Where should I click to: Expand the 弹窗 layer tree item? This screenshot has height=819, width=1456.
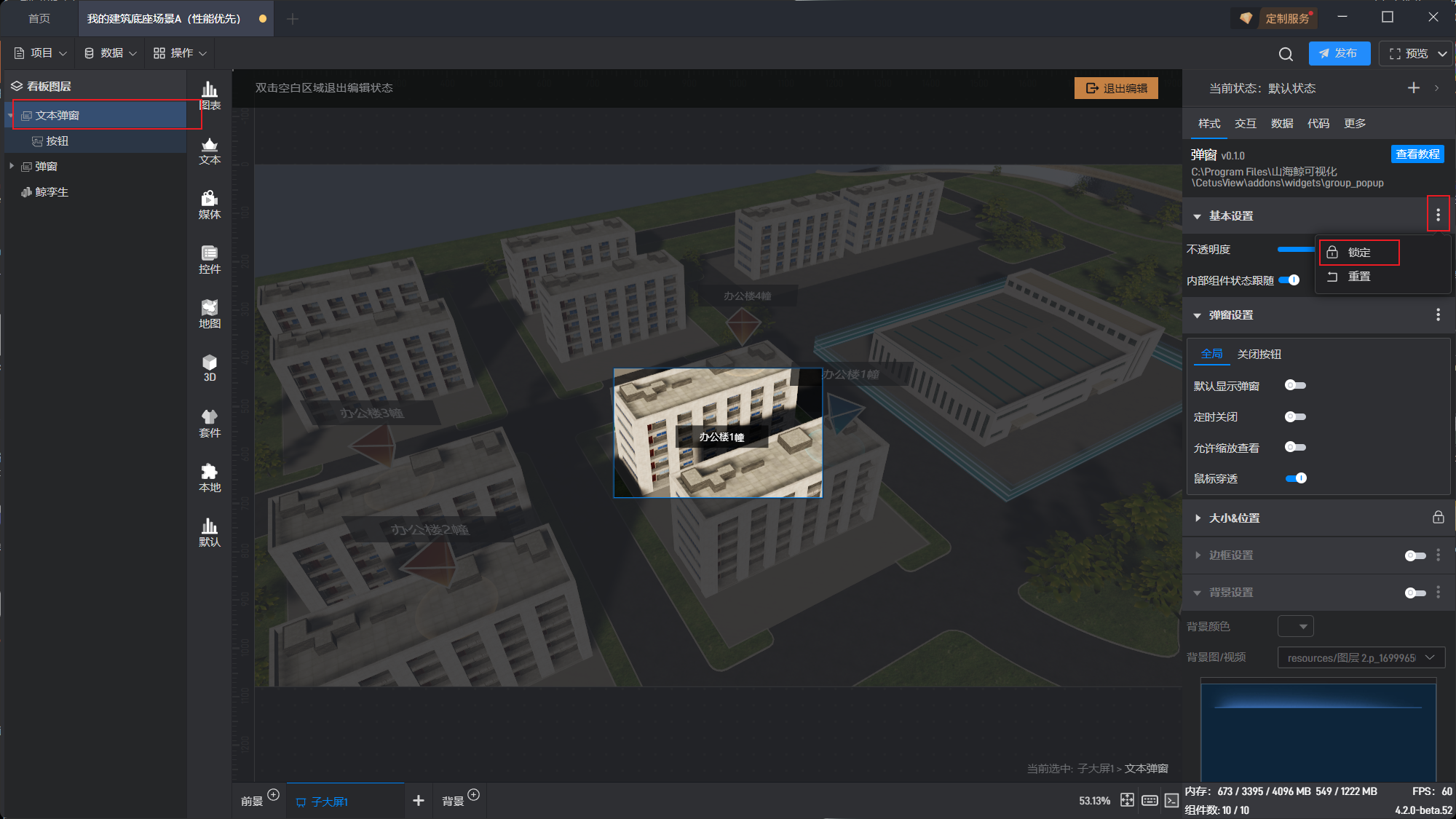pos(12,167)
